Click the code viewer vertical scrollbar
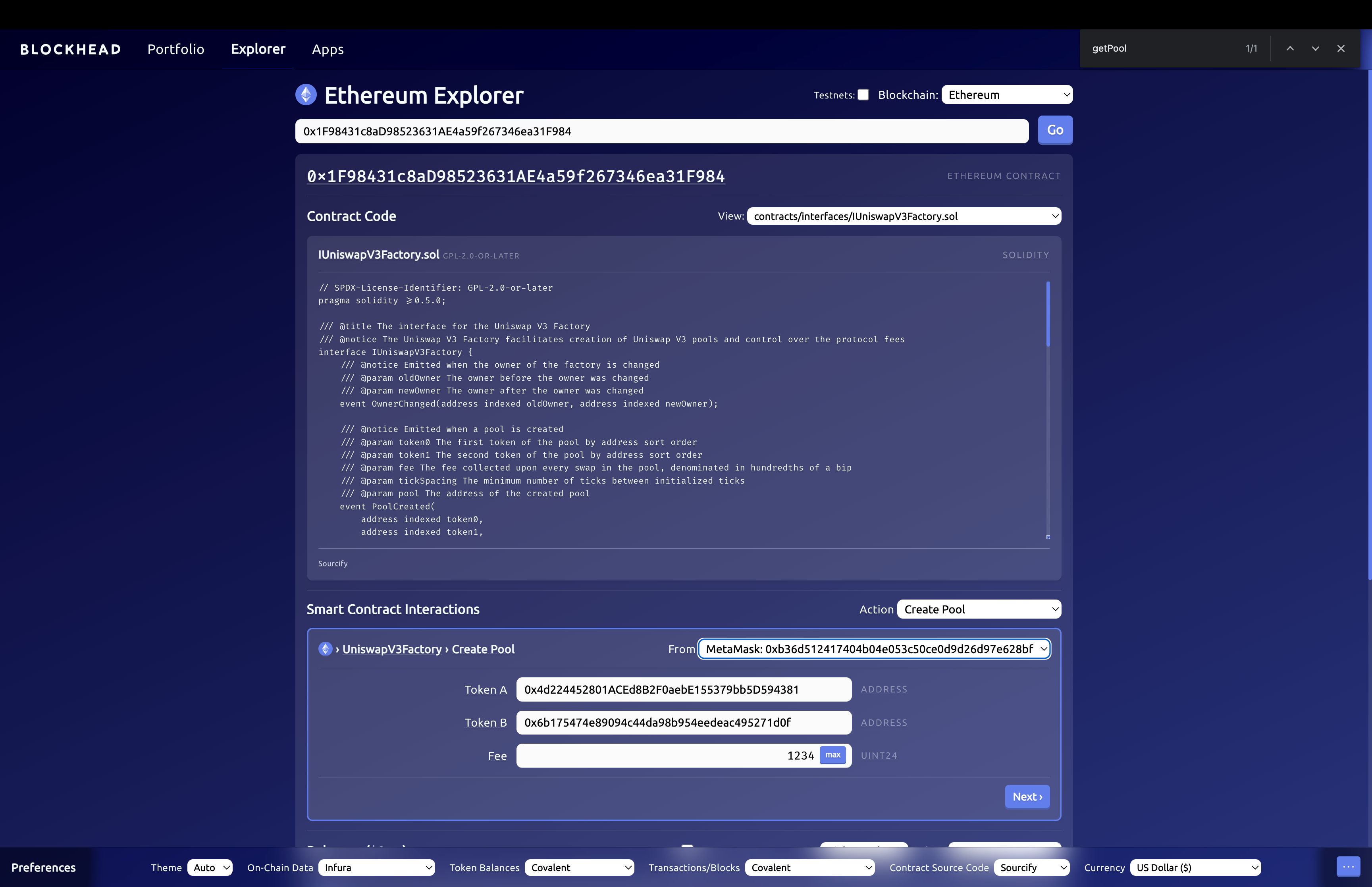This screenshot has width=1372, height=887. (x=1048, y=314)
